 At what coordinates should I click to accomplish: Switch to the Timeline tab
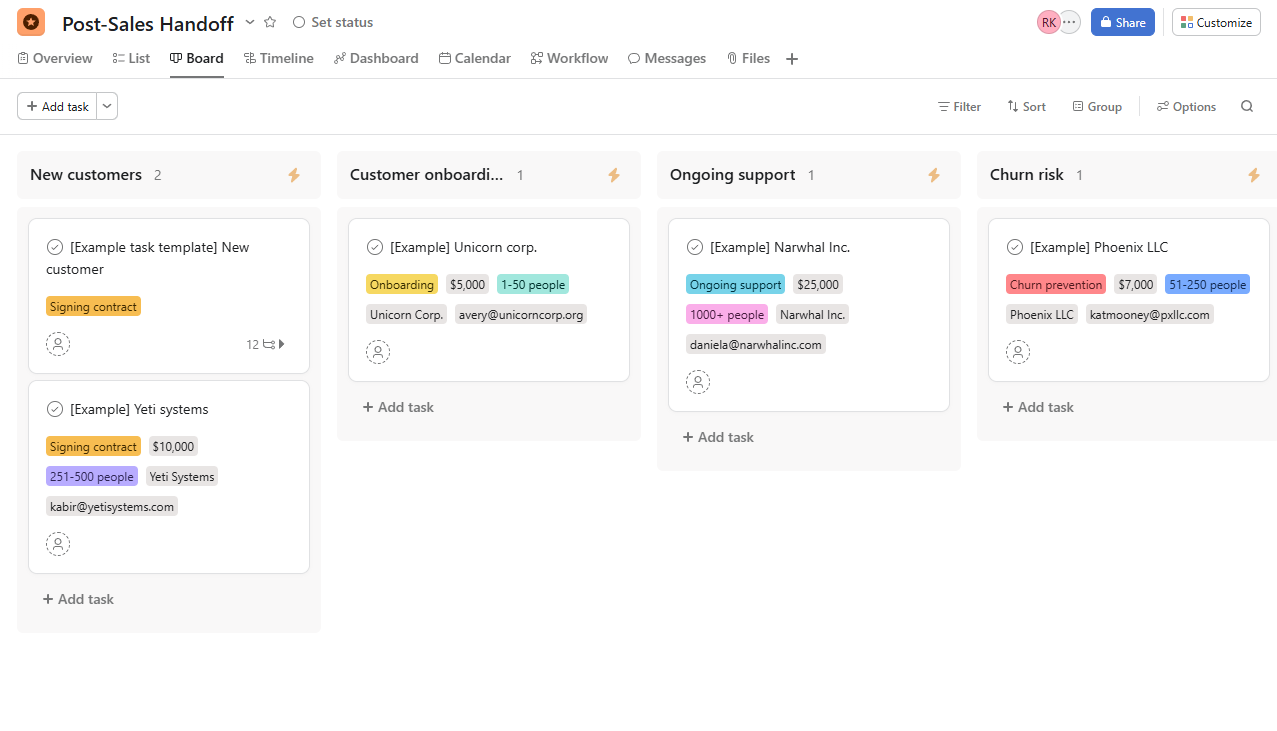pos(278,58)
